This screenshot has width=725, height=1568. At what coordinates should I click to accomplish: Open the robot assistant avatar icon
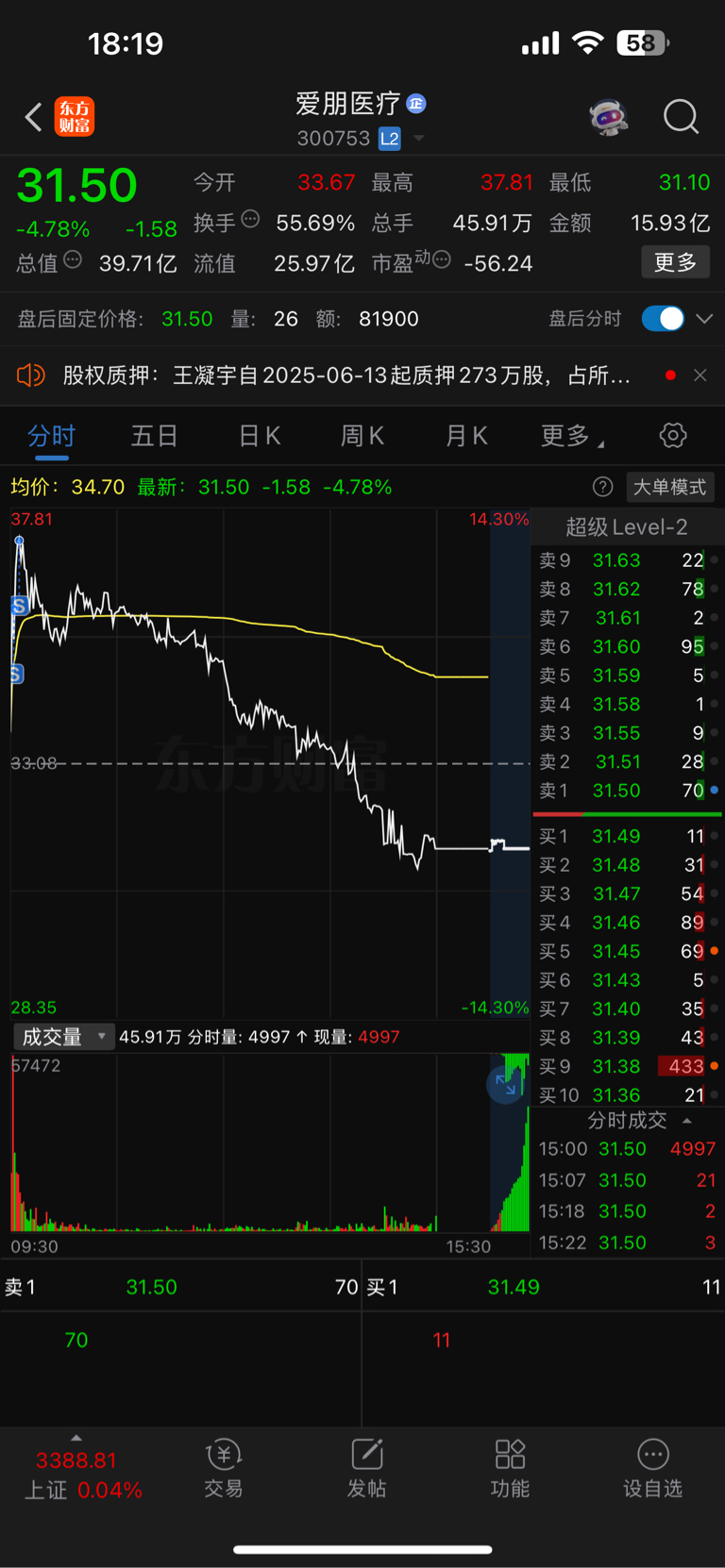(x=609, y=117)
